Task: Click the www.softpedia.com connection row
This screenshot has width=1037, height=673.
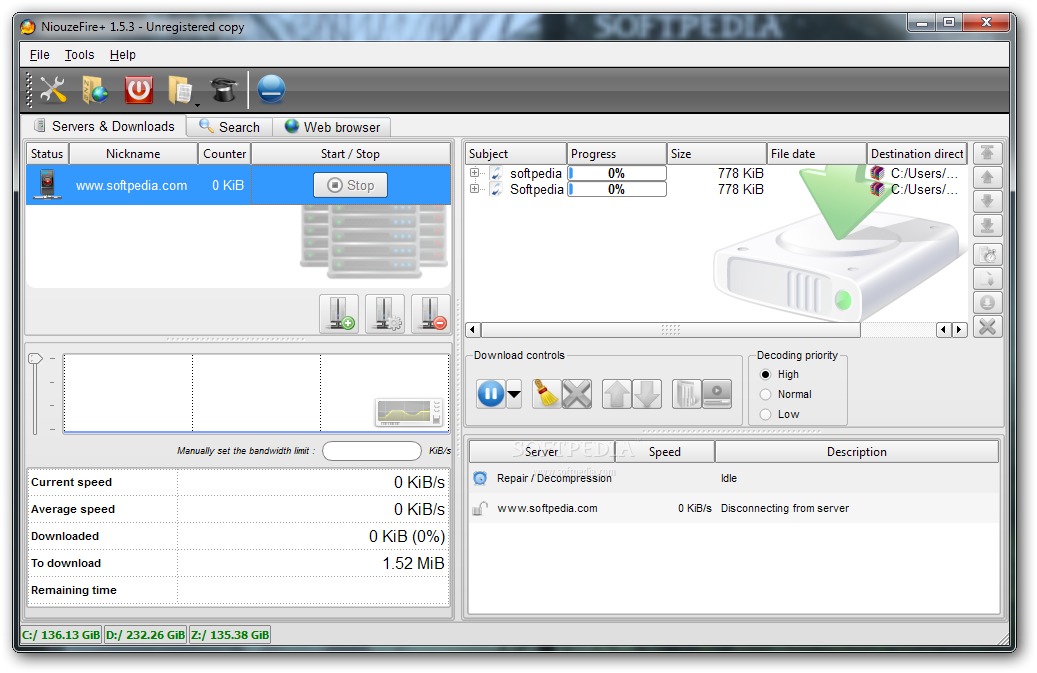Action: (734, 508)
